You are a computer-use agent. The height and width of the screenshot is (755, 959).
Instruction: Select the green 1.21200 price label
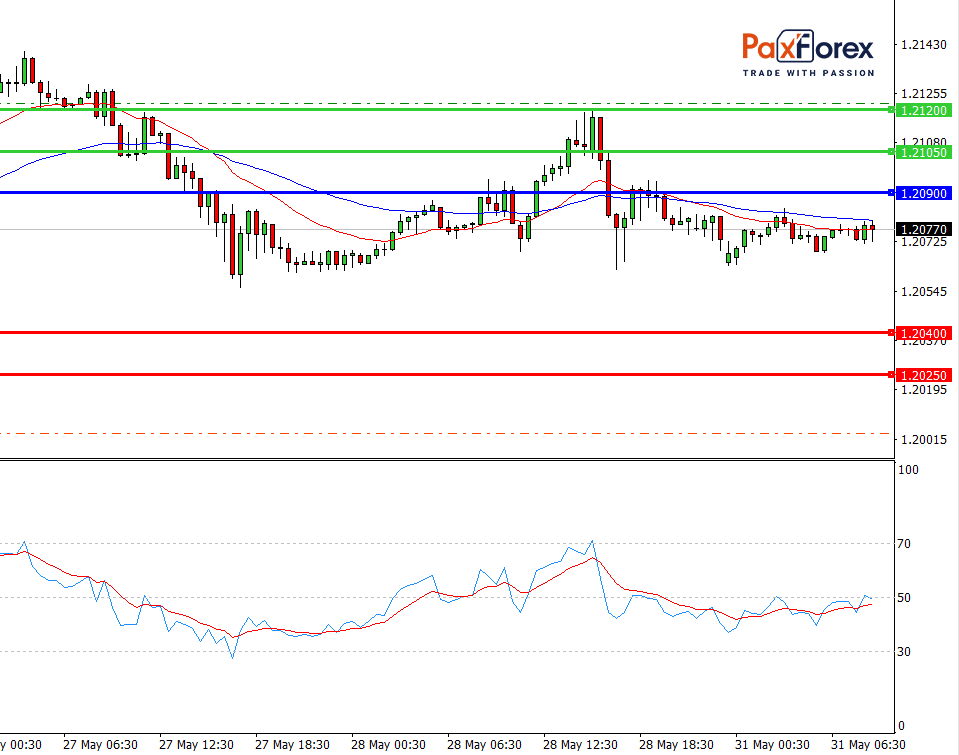pos(923,110)
